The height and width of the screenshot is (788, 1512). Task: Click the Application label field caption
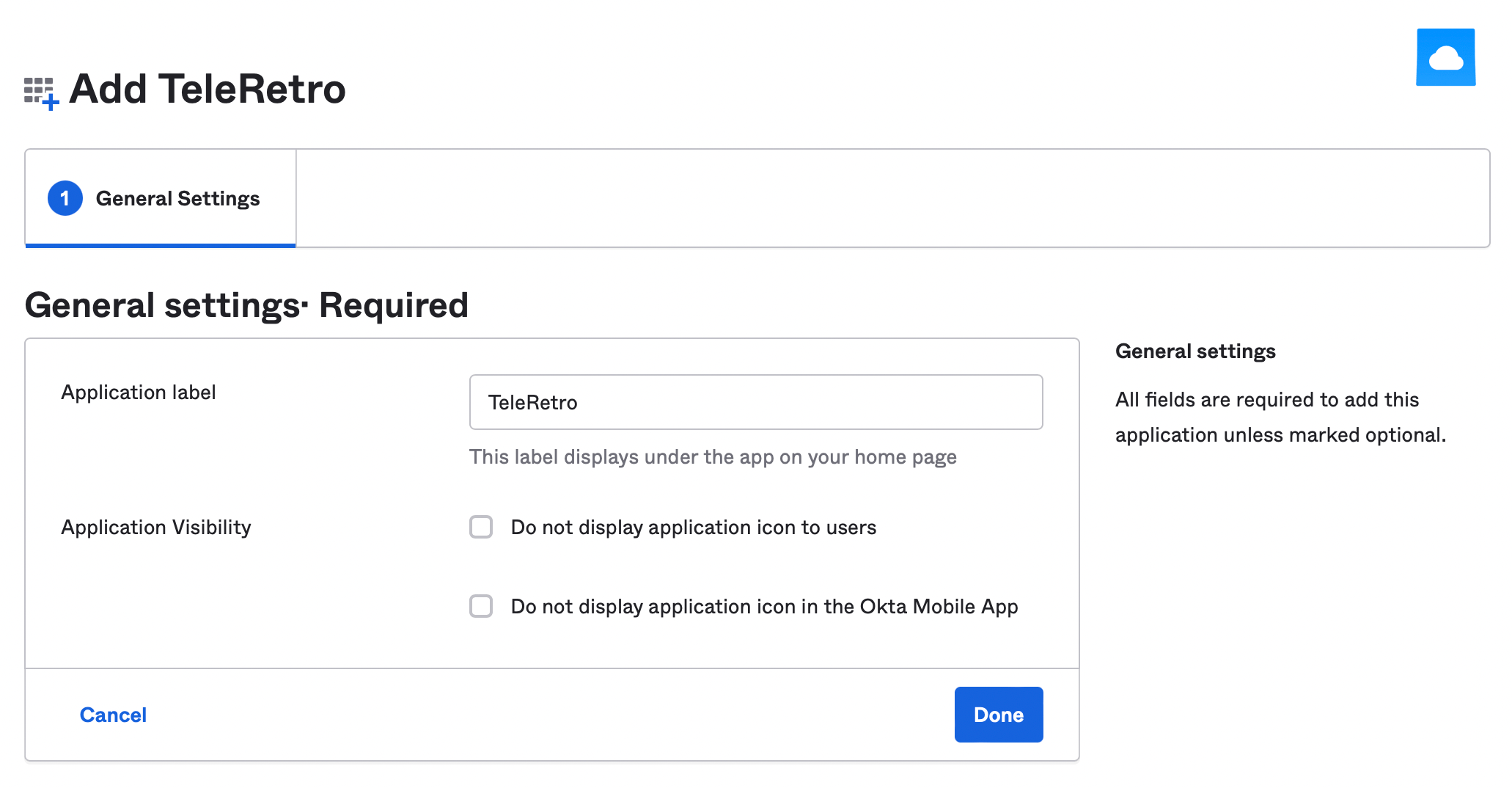click(x=139, y=393)
